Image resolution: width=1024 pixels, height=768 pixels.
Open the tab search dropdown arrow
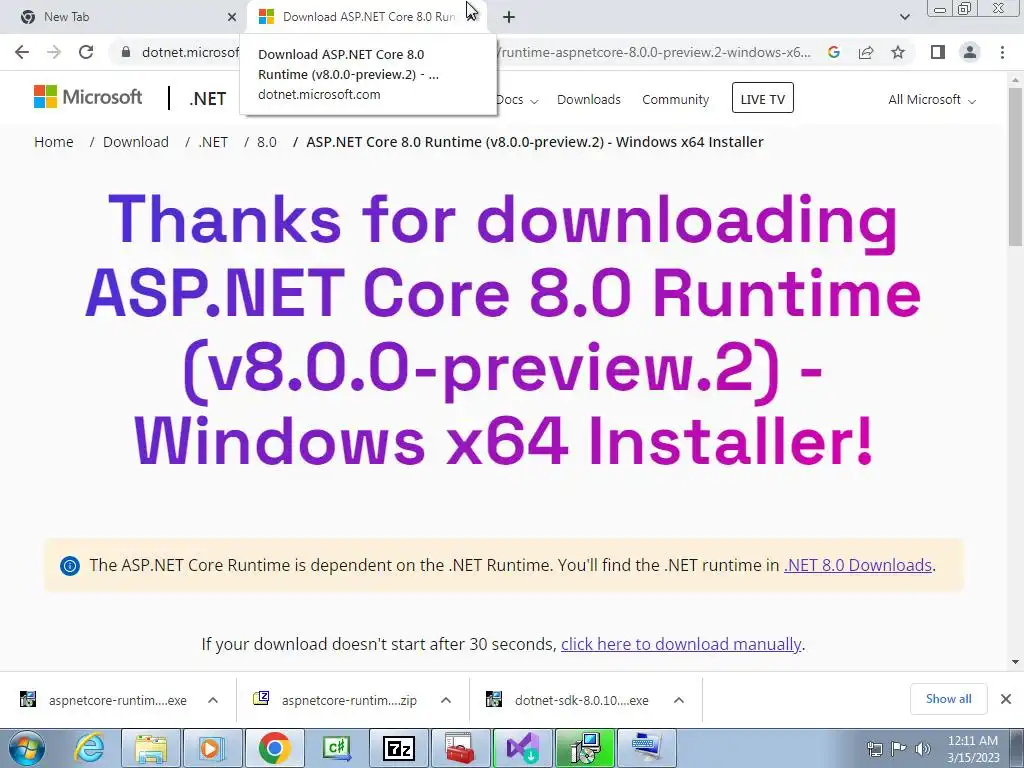904,17
